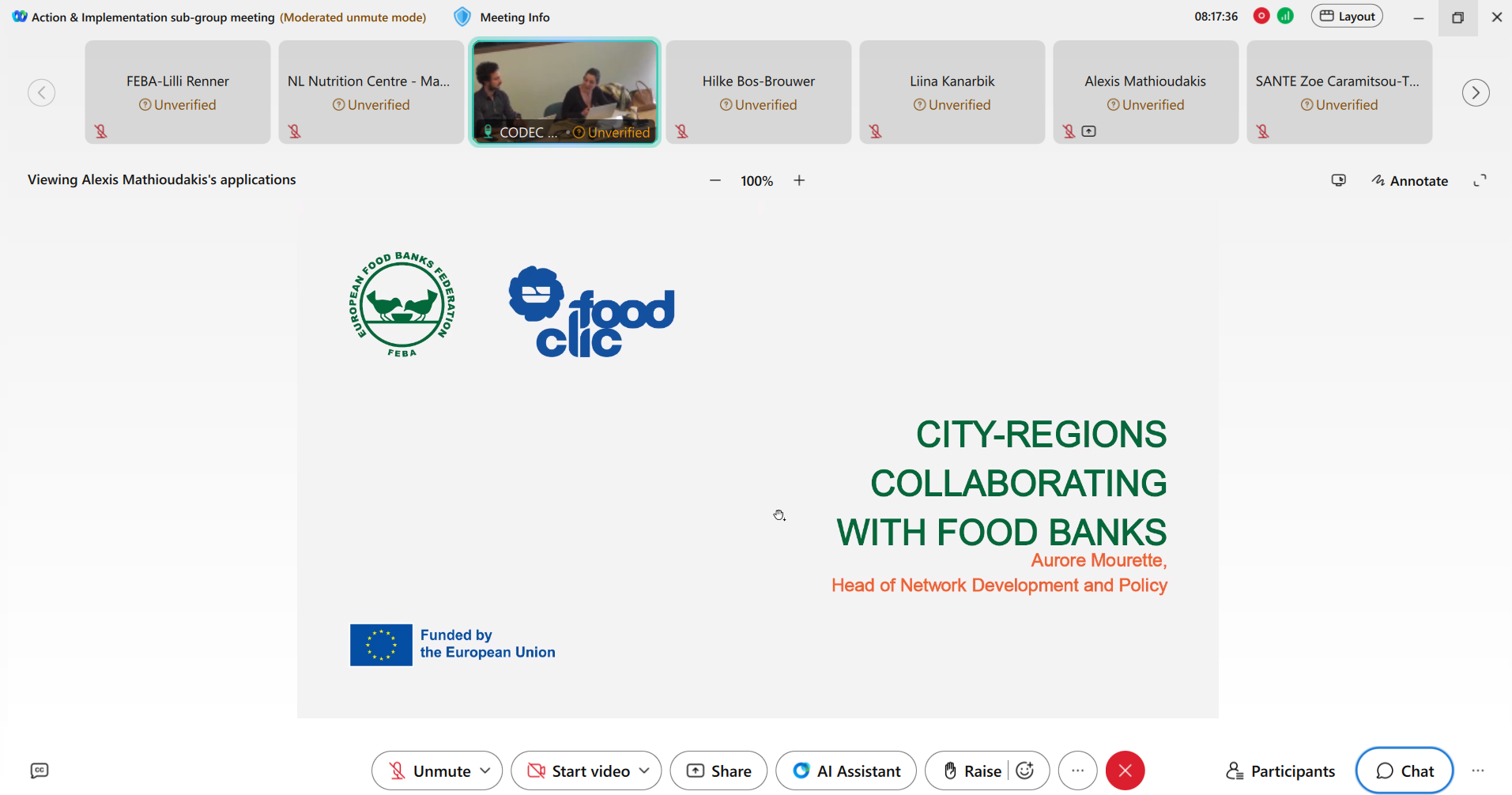Raise your hand
The image size is (1512, 795).
tap(972, 771)
